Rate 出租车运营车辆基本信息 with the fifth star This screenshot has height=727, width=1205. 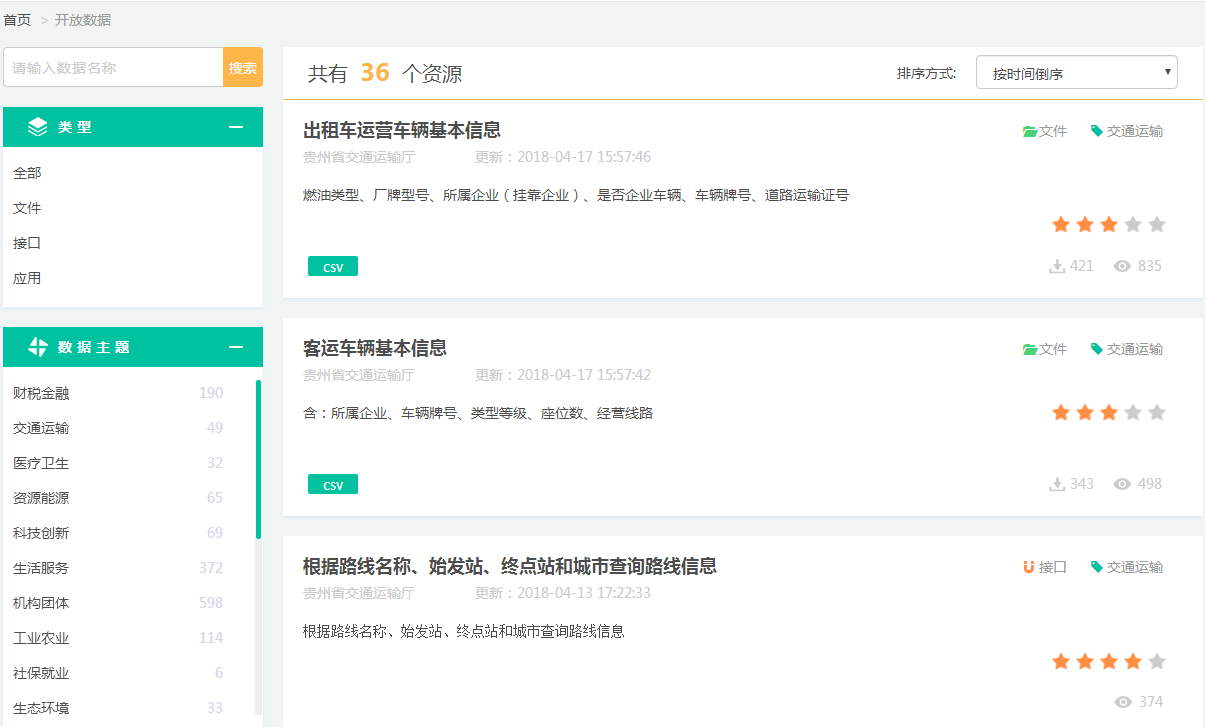(1157, 224)
